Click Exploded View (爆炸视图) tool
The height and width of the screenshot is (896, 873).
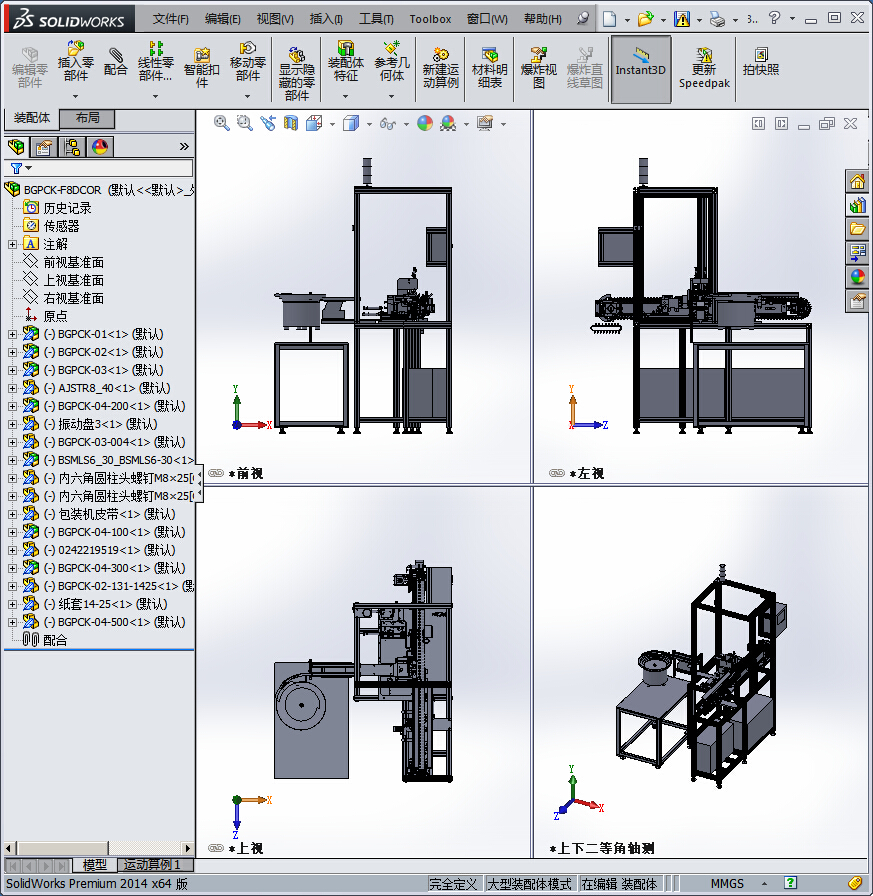538,67
